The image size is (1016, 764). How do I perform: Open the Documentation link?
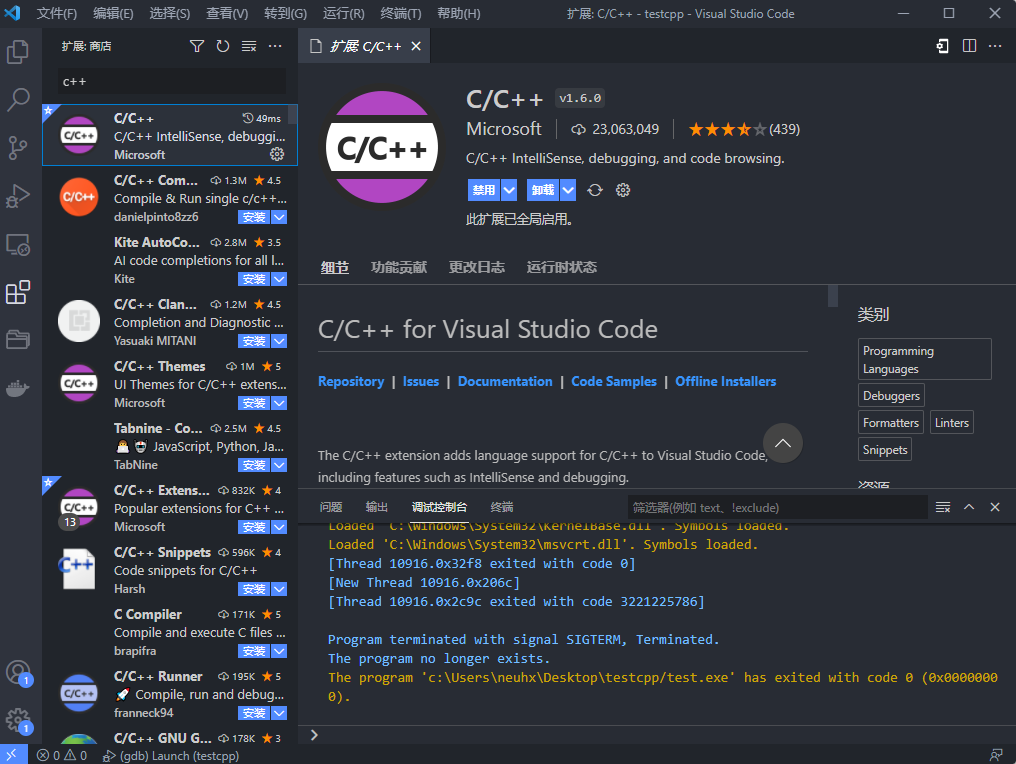(x=505, y=382)
